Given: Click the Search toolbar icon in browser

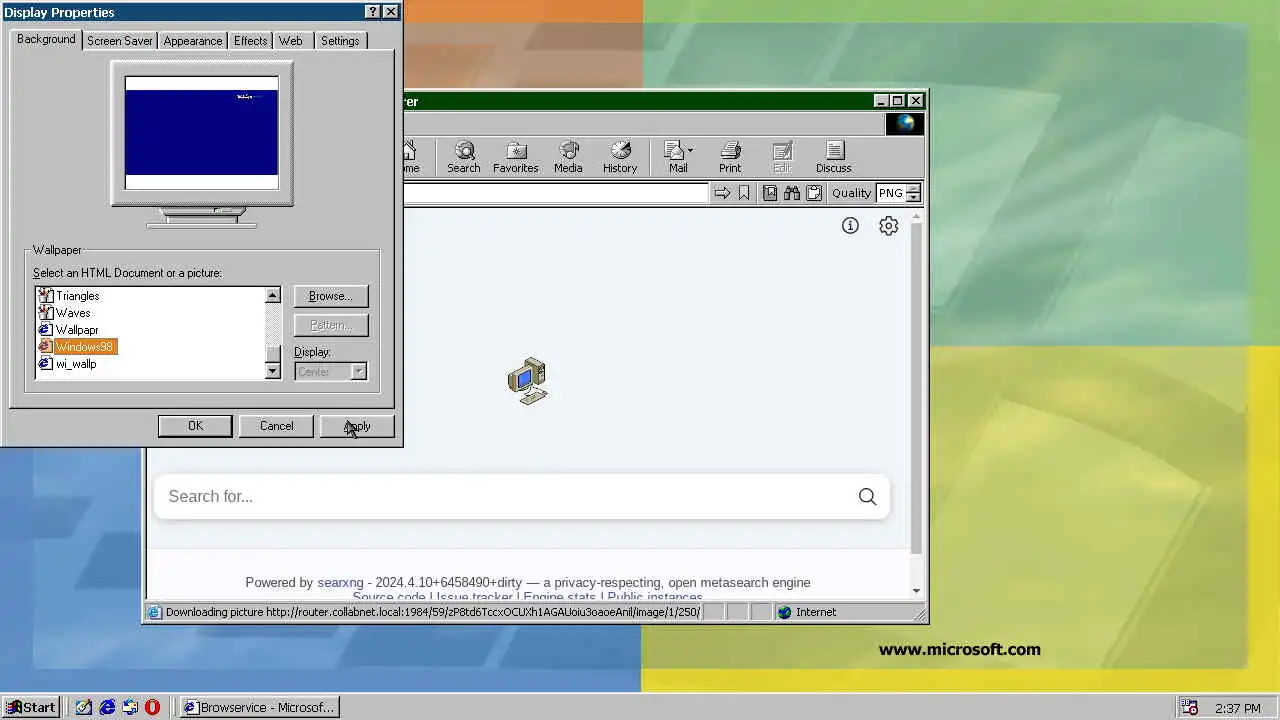Looking at the screenshot, I should (464, 157).
